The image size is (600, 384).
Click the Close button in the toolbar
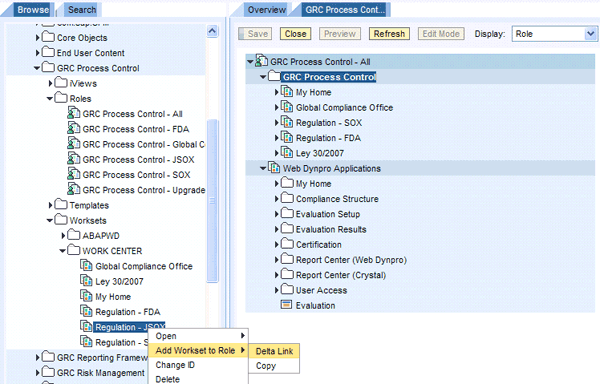(295, 34)
